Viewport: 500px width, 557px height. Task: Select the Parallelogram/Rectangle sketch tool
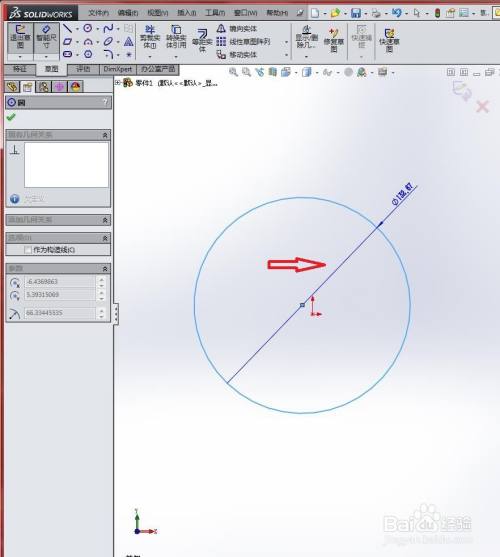click(x=67, y=42)
